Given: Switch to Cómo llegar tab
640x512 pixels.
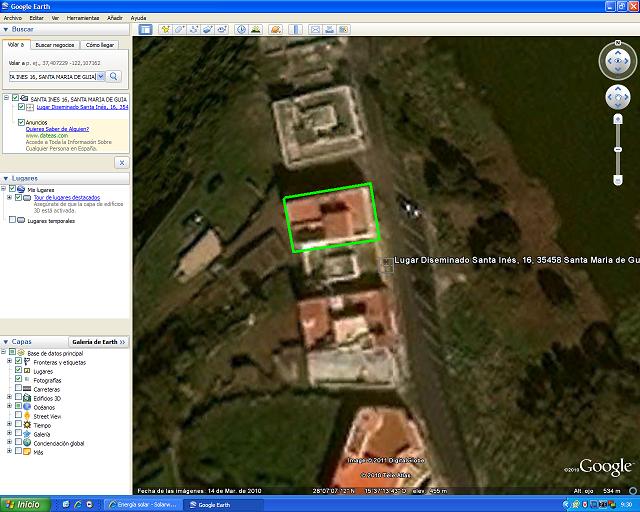Looking at the screenshot, I should click(100, 45).
